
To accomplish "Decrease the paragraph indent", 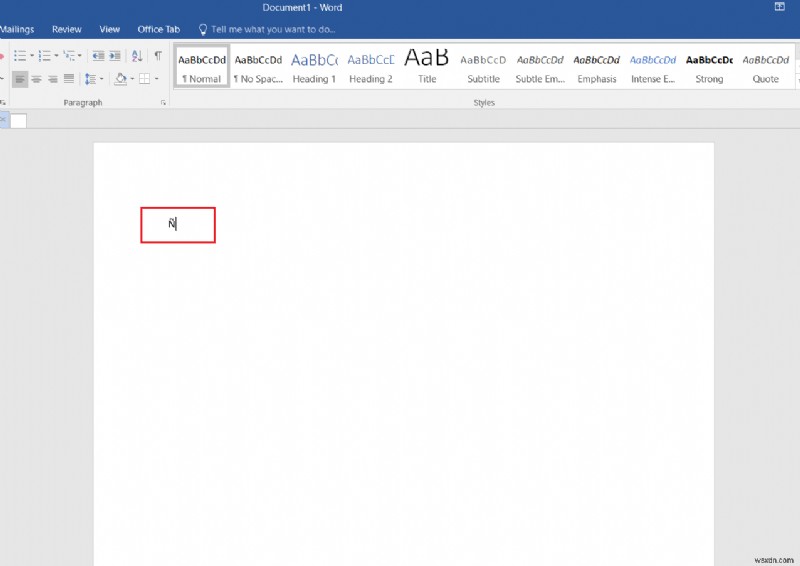I will click(x=98, y=56).
